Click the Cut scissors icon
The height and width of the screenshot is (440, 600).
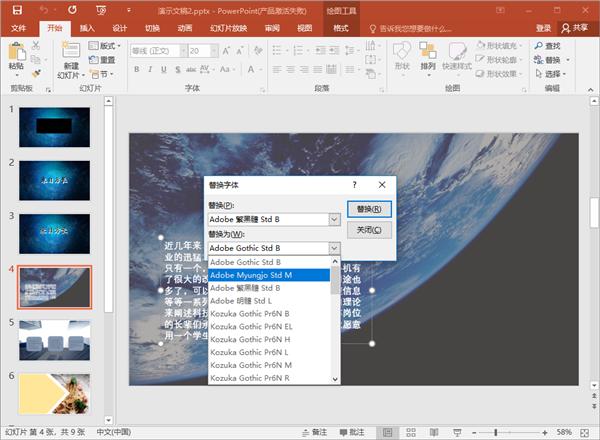36,46
